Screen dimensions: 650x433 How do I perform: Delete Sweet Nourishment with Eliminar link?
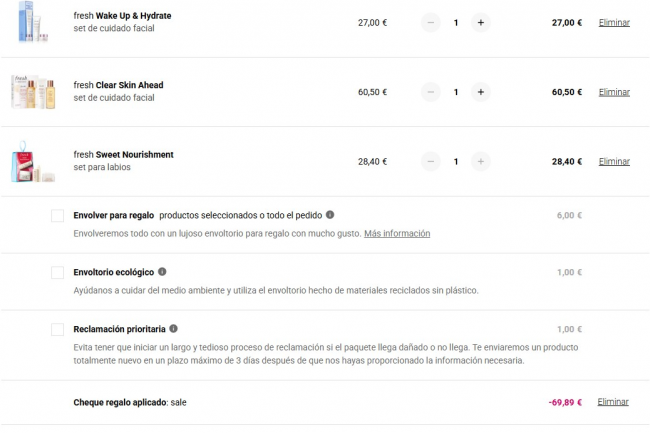[x=614, y=161]
